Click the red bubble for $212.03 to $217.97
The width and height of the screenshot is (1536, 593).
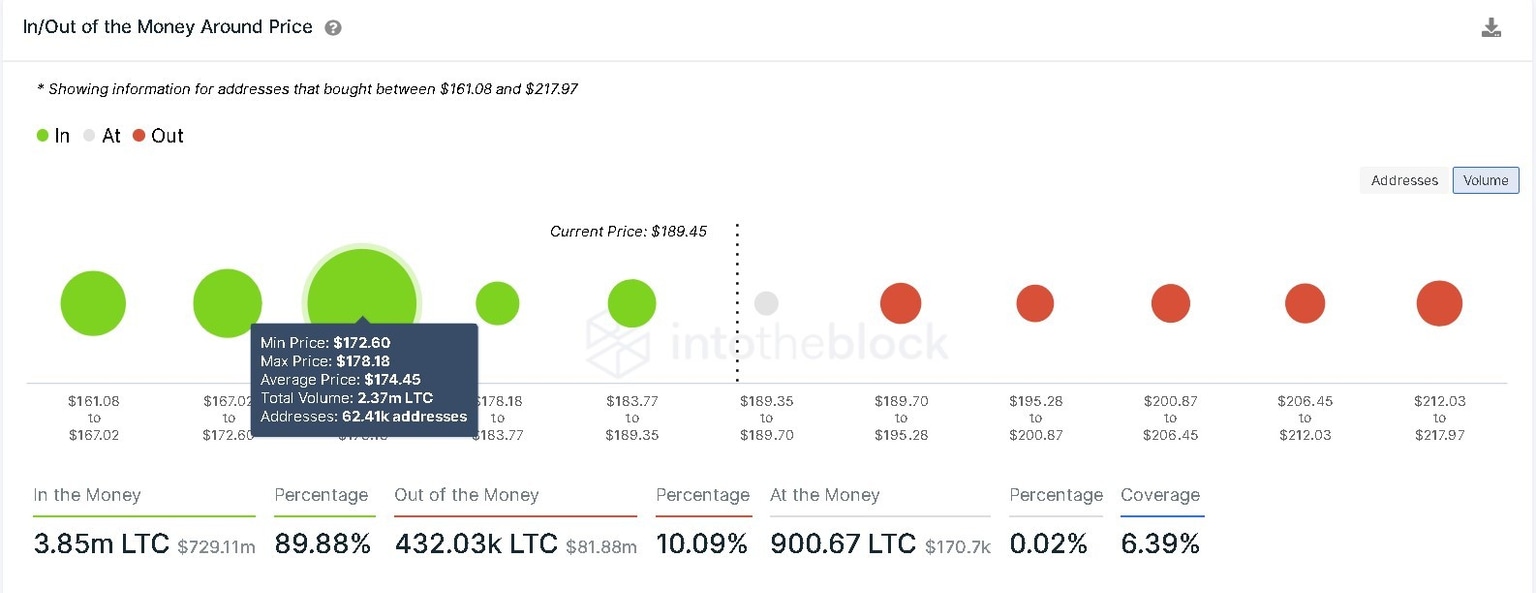[1439, 302]
